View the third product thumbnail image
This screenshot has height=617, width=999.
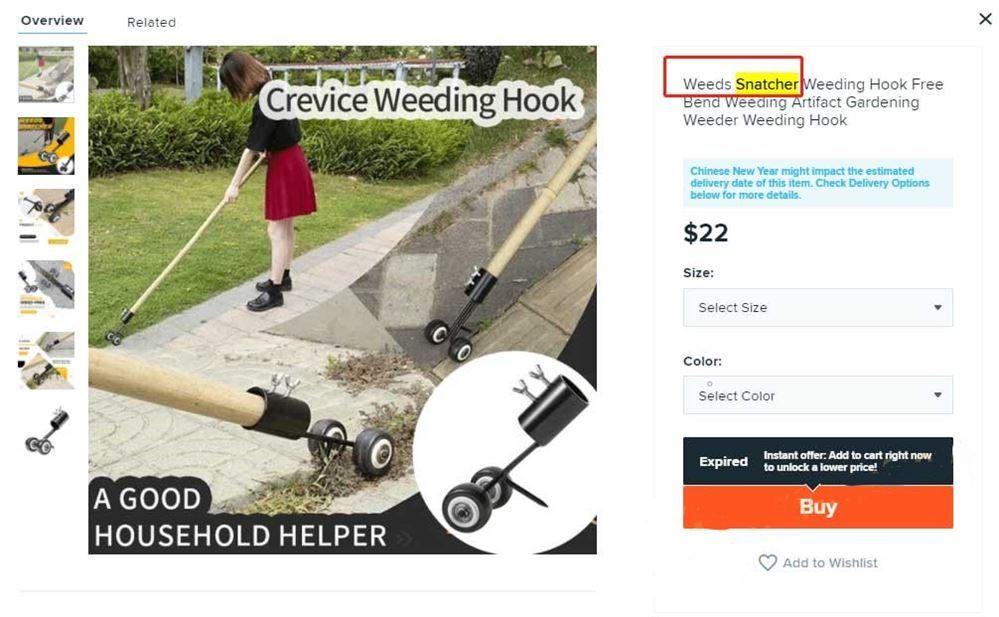pos(46,217)
